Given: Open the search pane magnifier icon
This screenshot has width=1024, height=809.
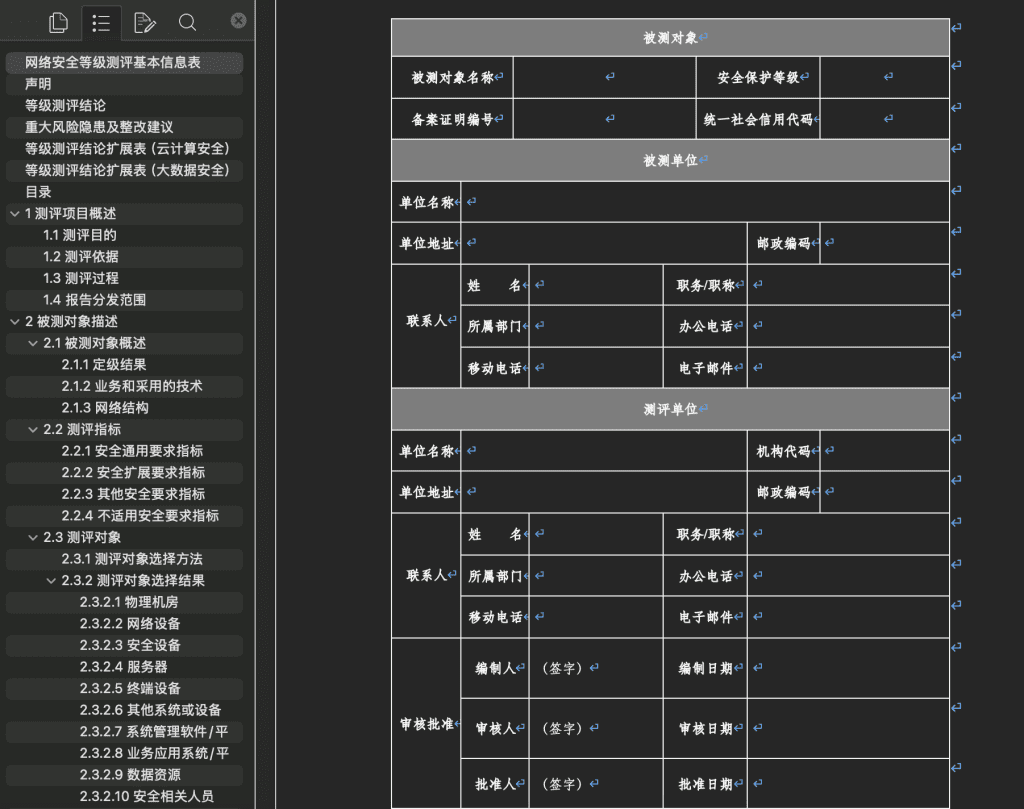Looking at the screenshot, I should pyautogui.click(x=187, y=22).
